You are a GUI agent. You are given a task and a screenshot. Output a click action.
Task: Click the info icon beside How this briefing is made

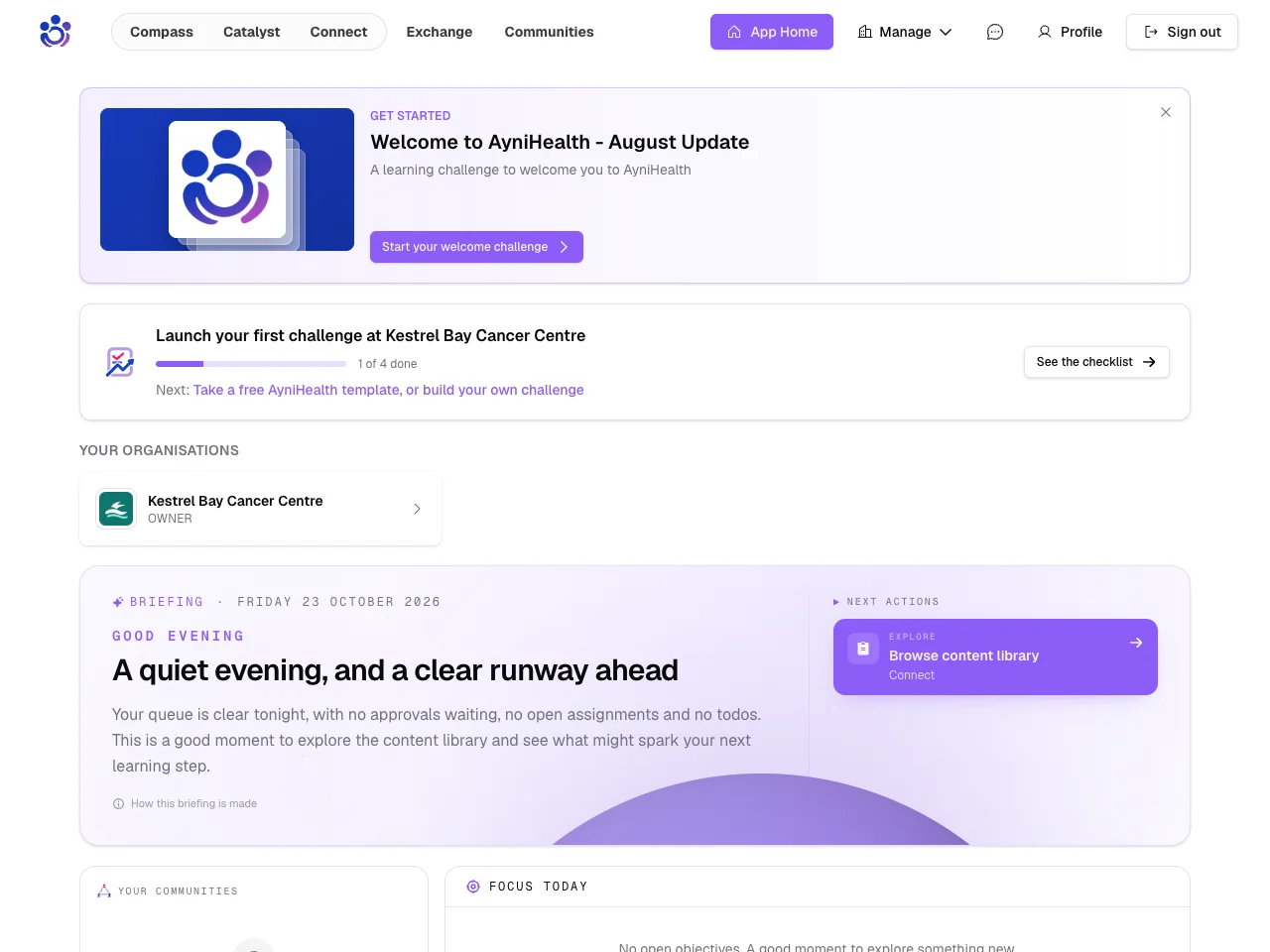tap(119, 804)
